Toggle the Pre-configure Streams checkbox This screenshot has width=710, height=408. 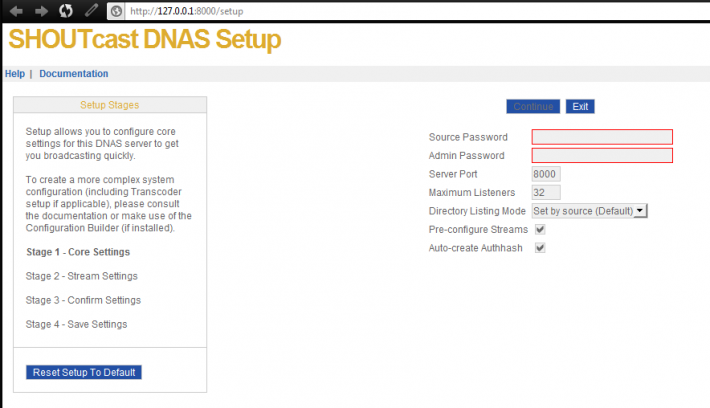coord(540,229)
